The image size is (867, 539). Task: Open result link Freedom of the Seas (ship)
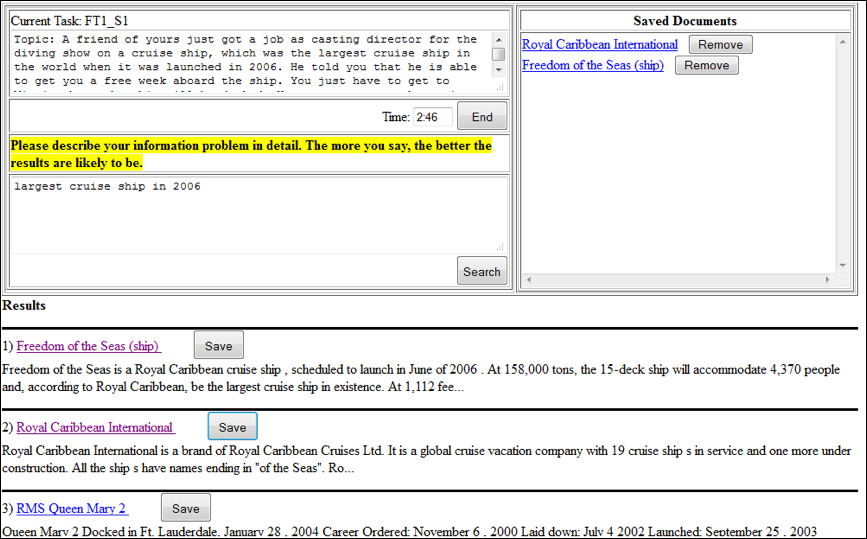click(x=88, y=346)
